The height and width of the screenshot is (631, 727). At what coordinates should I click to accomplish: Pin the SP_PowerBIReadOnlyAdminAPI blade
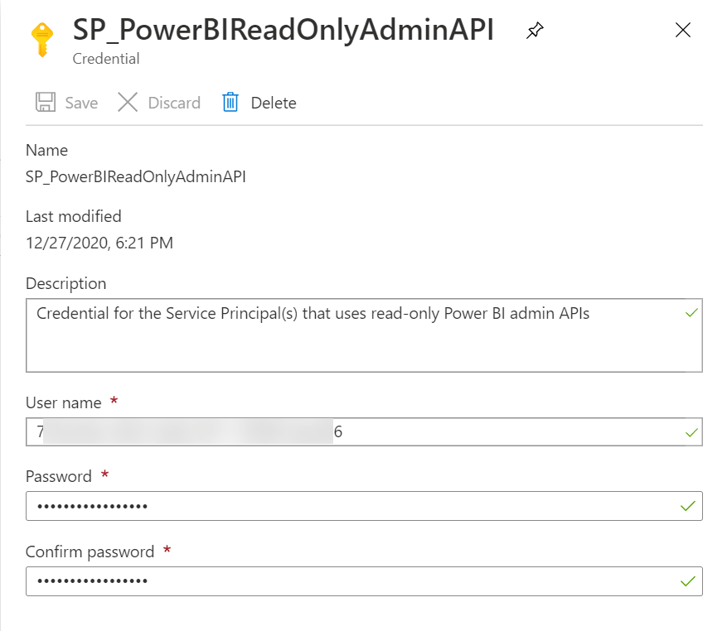click(535, 31)
